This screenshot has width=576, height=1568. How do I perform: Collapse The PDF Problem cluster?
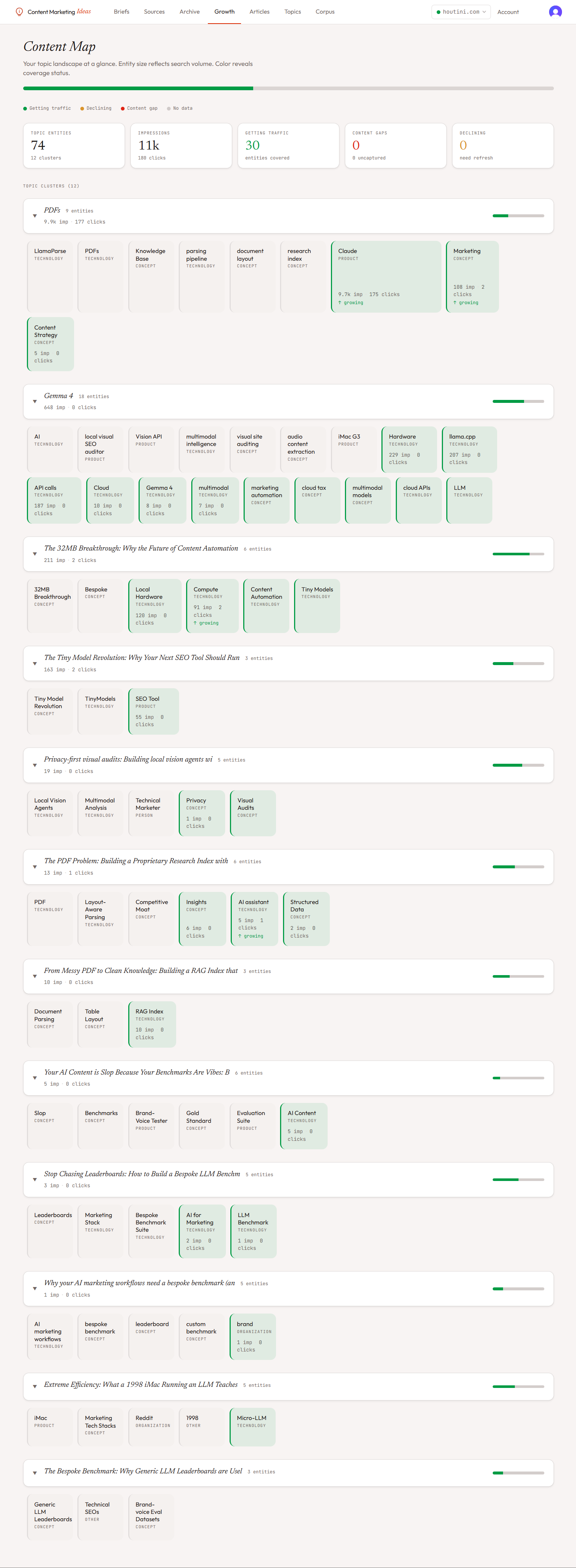(x=35, y=867)
